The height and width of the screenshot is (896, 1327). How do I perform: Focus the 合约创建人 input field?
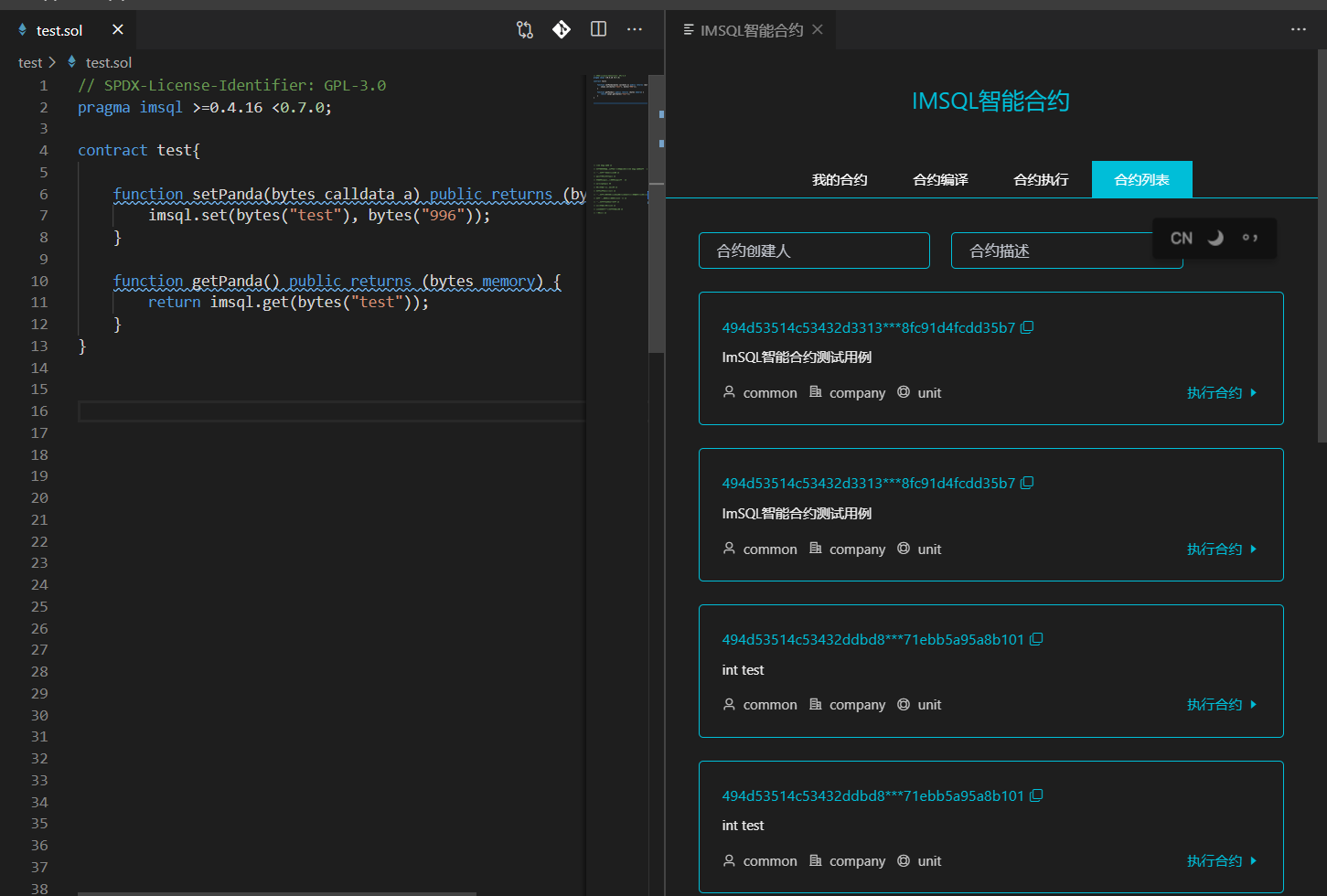(x=814, y=251)
